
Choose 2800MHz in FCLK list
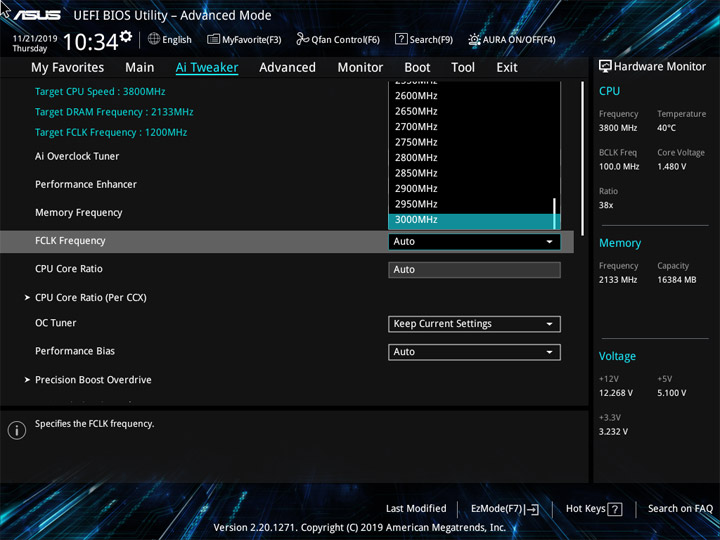click(x=471, y=158)
